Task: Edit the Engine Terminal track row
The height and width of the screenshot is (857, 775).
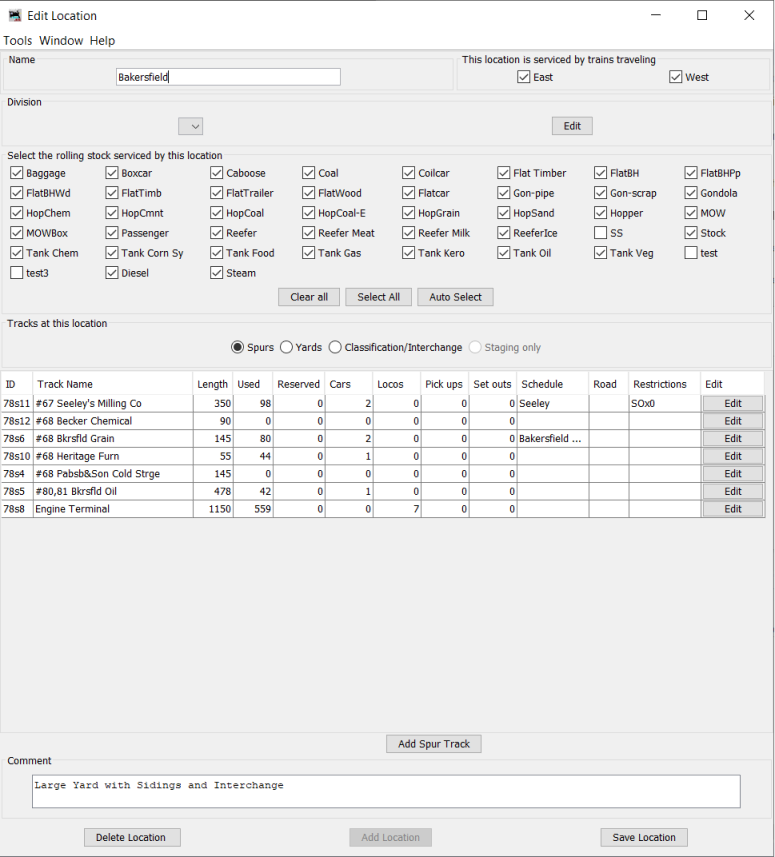Action: pyautogui.click(x=732, y=509)
